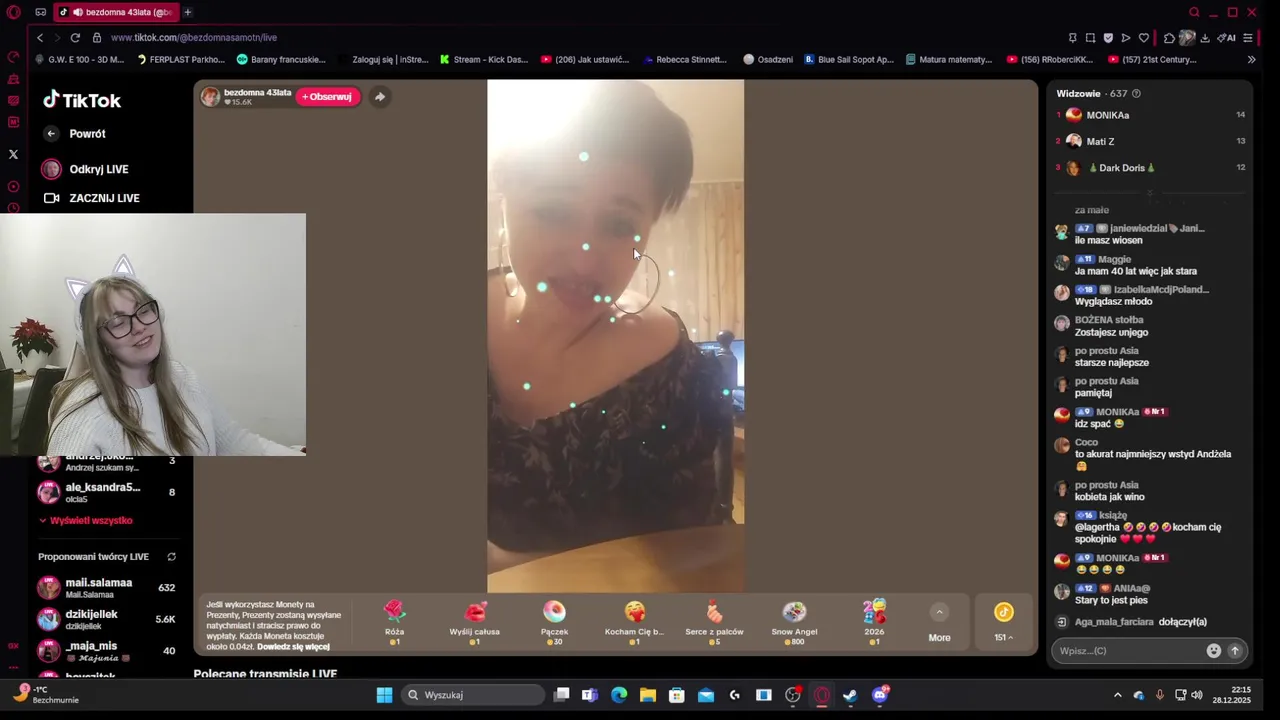Go back with the Powrót arrow
1280x720 pixels.
click(51, 133)
